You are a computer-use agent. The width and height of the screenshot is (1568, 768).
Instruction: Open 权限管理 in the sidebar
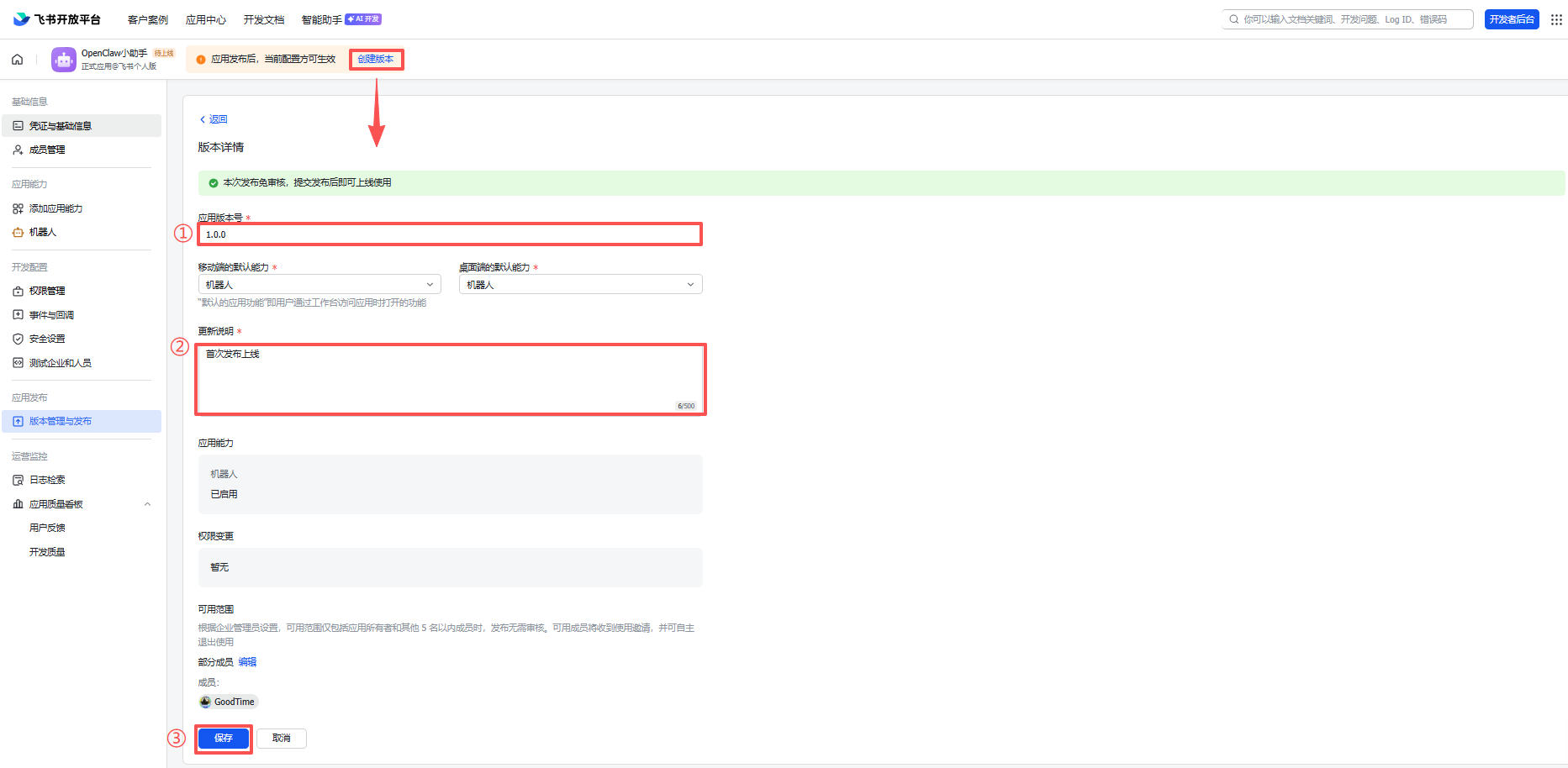click(x=47, y=291)
